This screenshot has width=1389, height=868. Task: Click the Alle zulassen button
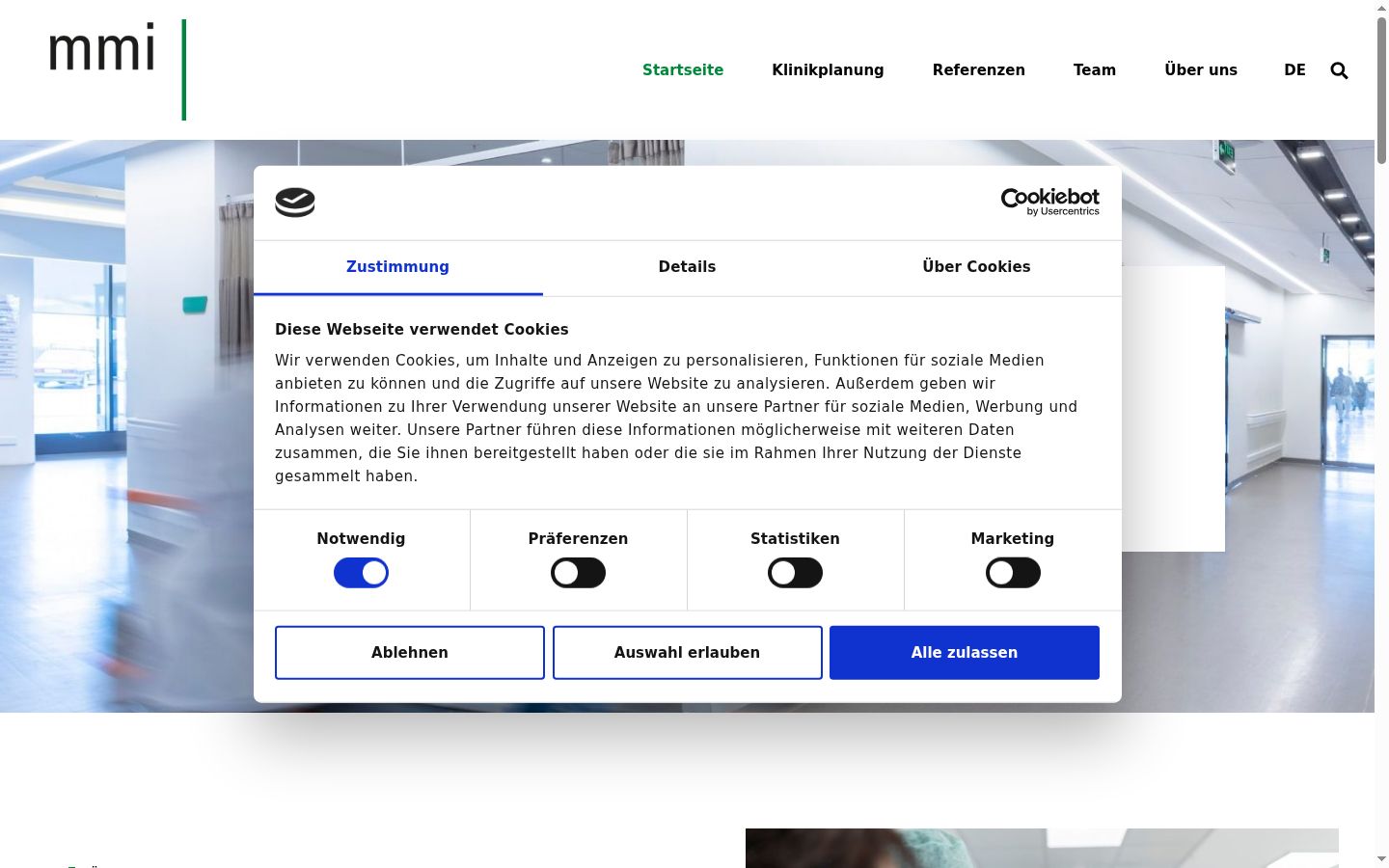tap(965, 653)
